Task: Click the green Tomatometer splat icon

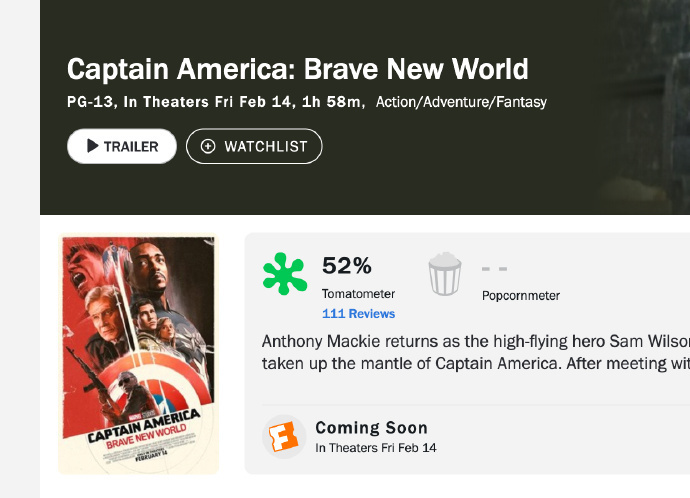Action: (x=284, y=274)
